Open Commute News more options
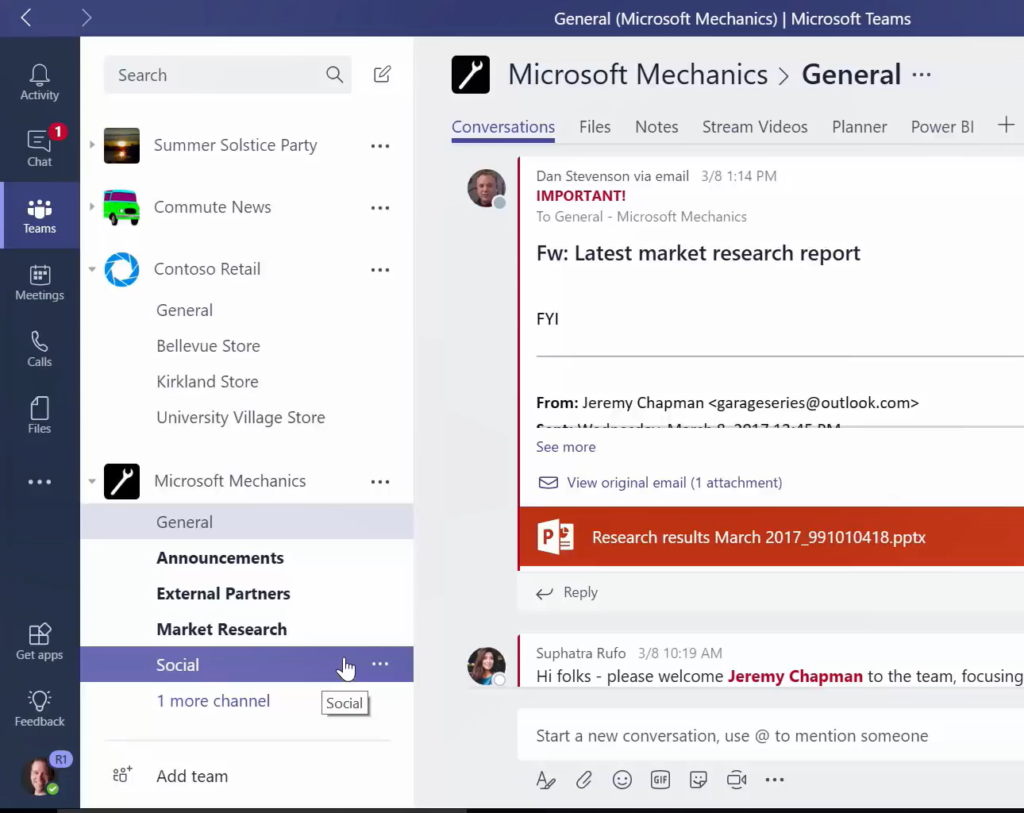The height and width of the screenshot is (813, 1024). (x=380, y=208)
